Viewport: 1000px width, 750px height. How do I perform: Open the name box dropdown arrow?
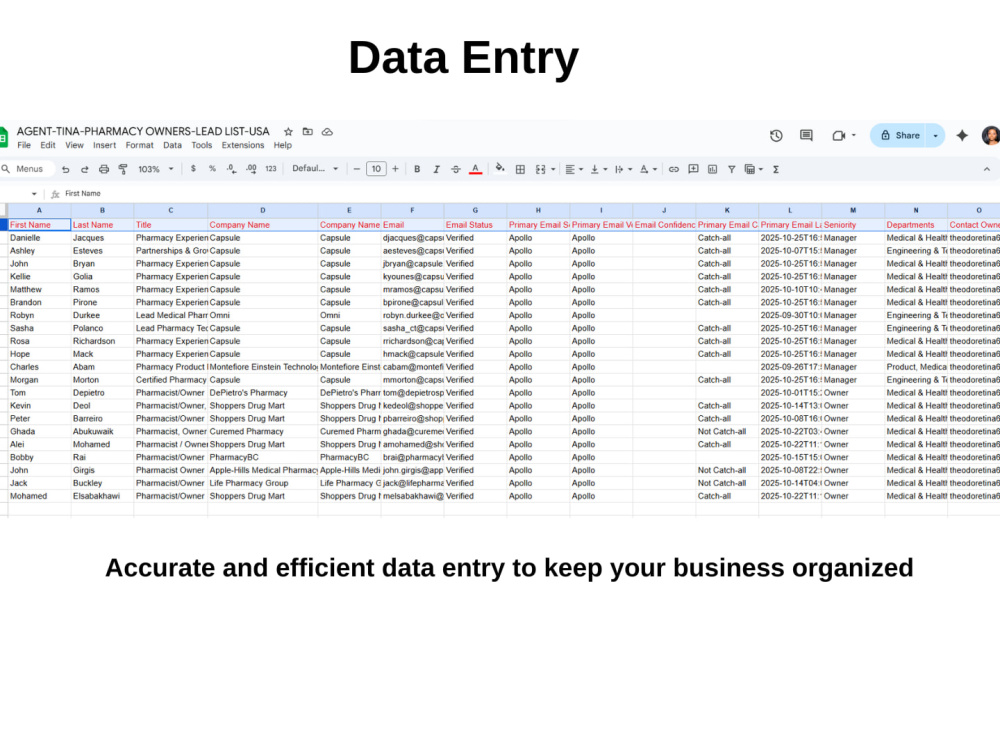[34, 194]
